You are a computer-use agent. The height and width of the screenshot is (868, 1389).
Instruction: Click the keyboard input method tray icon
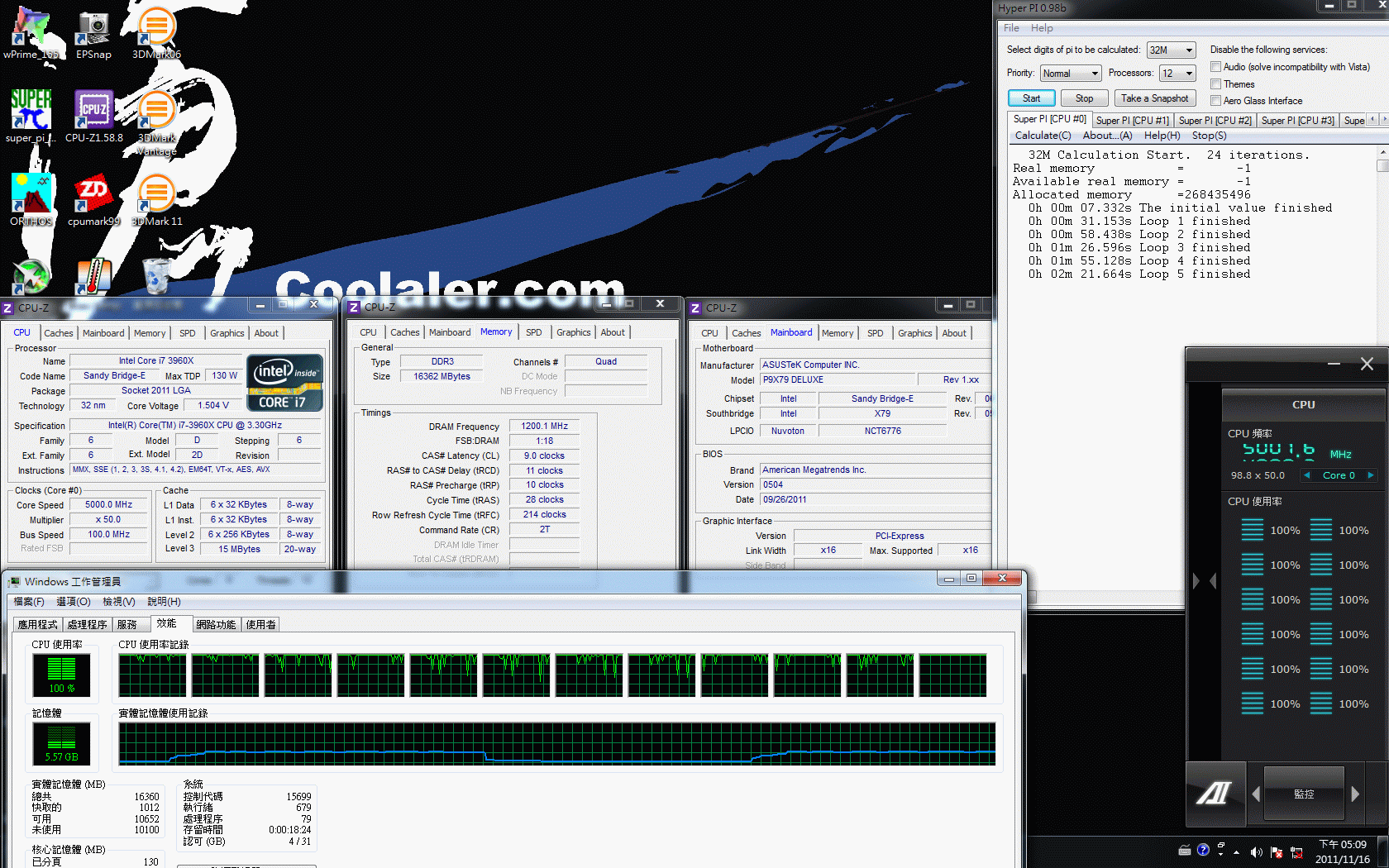coord(1184,849)
